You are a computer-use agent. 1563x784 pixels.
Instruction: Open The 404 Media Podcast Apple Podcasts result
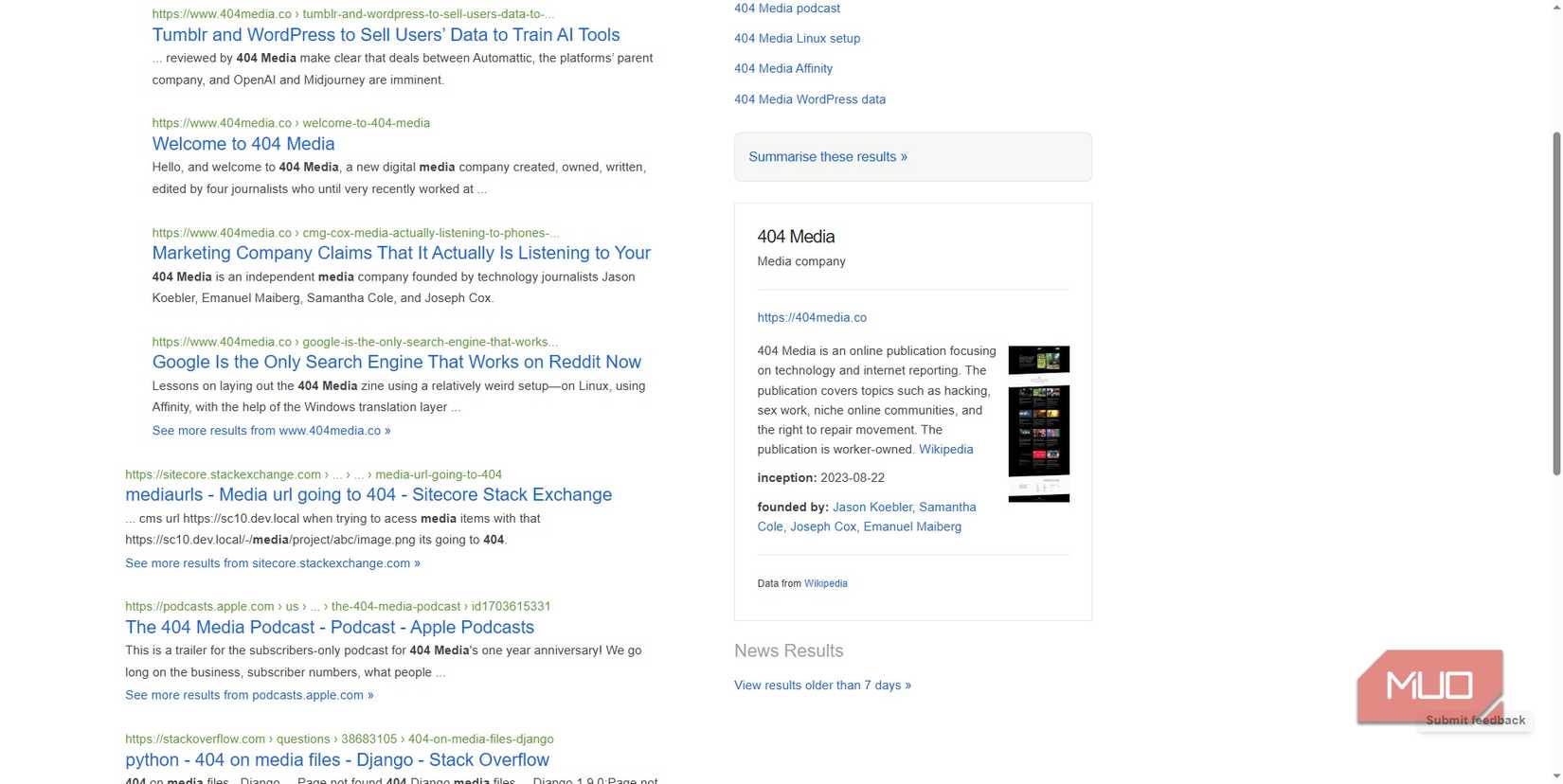(330, 627)
